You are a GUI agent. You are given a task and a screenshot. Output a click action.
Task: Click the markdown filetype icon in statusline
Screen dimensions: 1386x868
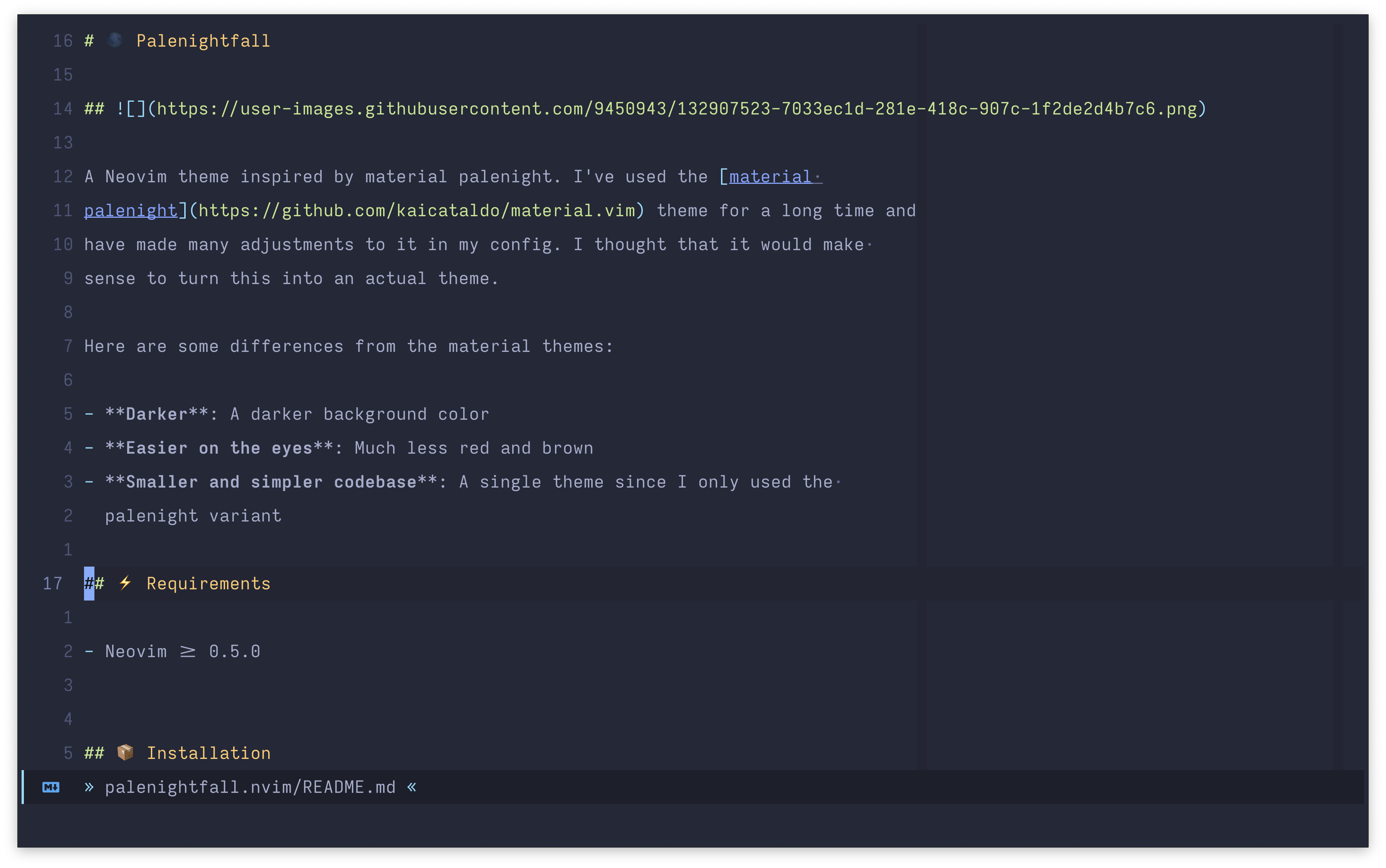point(50,787)
